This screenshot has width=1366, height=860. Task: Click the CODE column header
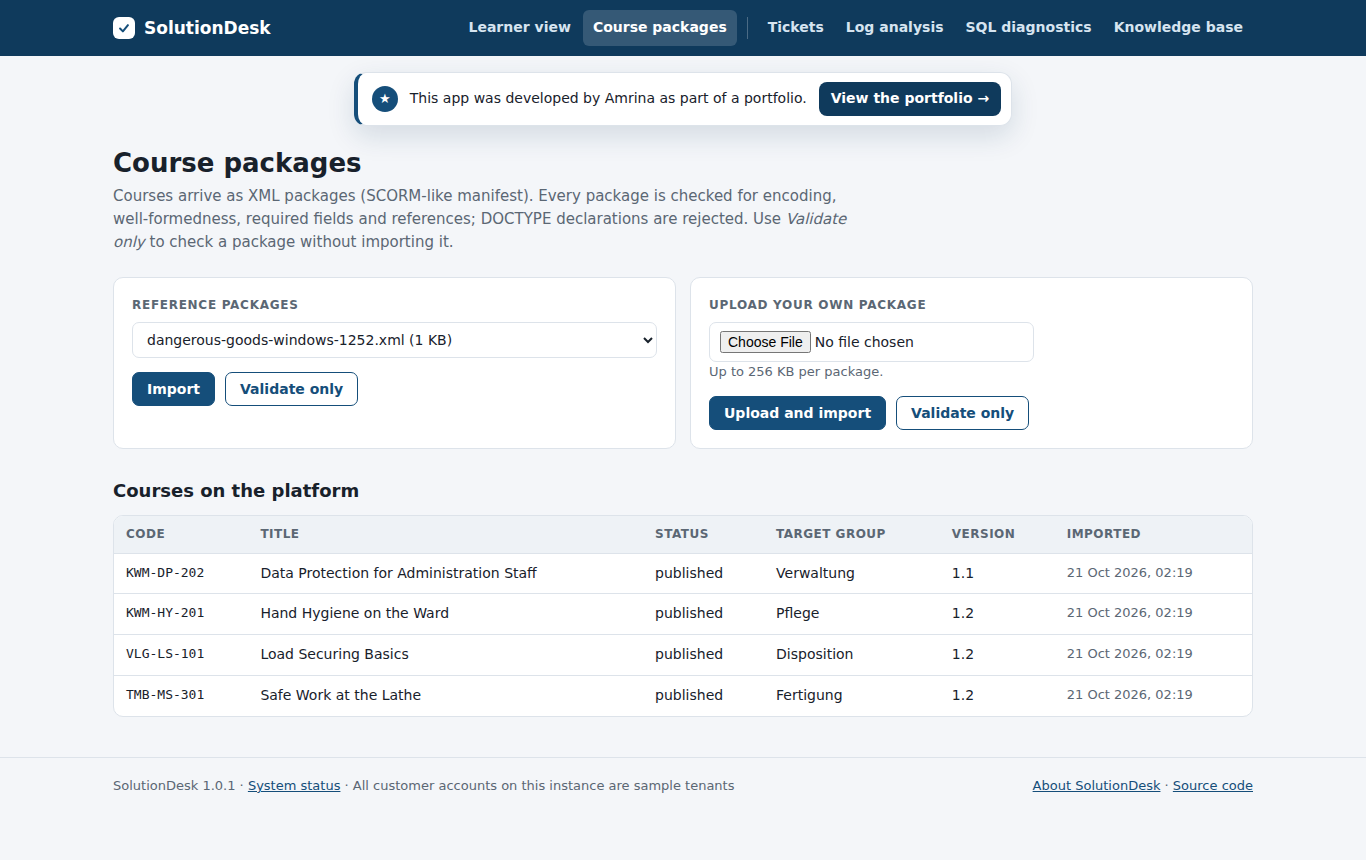[145, 534]
